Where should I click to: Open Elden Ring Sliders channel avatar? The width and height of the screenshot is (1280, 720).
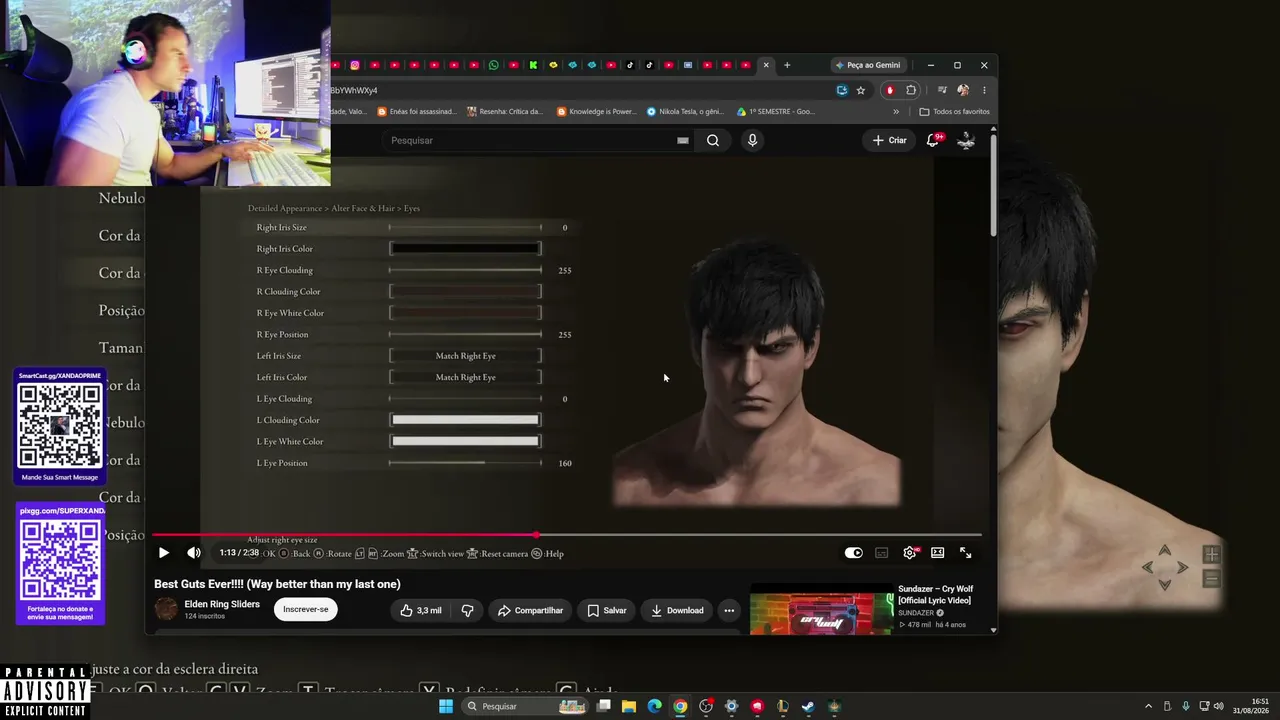pos(166,608)
